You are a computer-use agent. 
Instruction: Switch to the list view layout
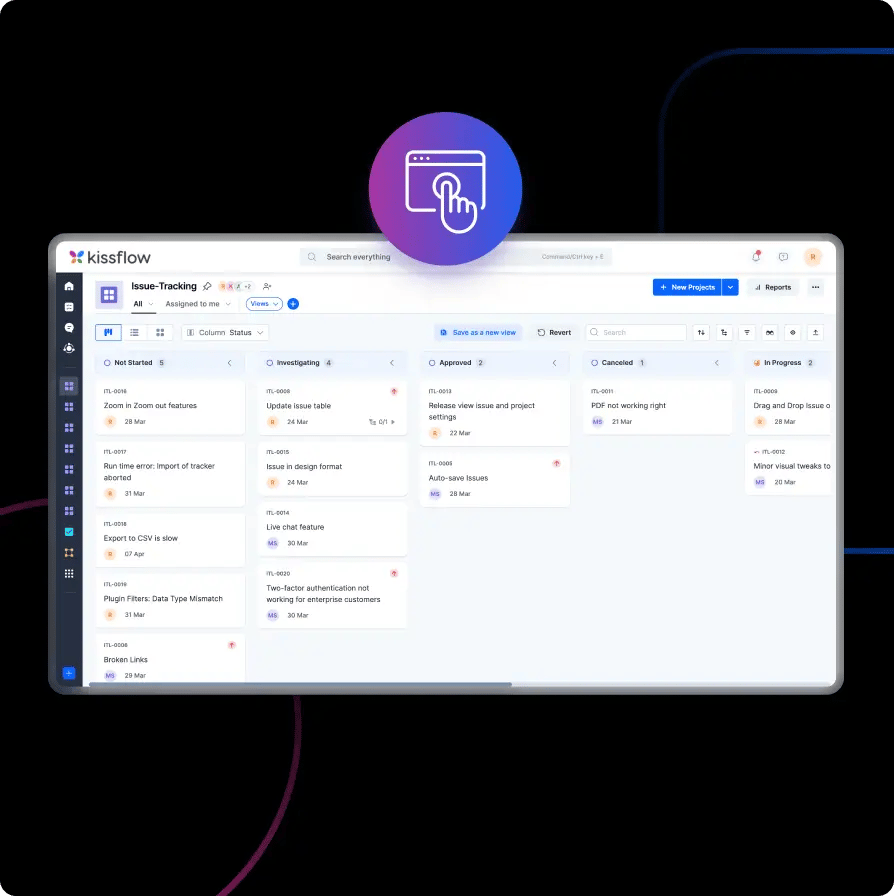tap(134, 332)
